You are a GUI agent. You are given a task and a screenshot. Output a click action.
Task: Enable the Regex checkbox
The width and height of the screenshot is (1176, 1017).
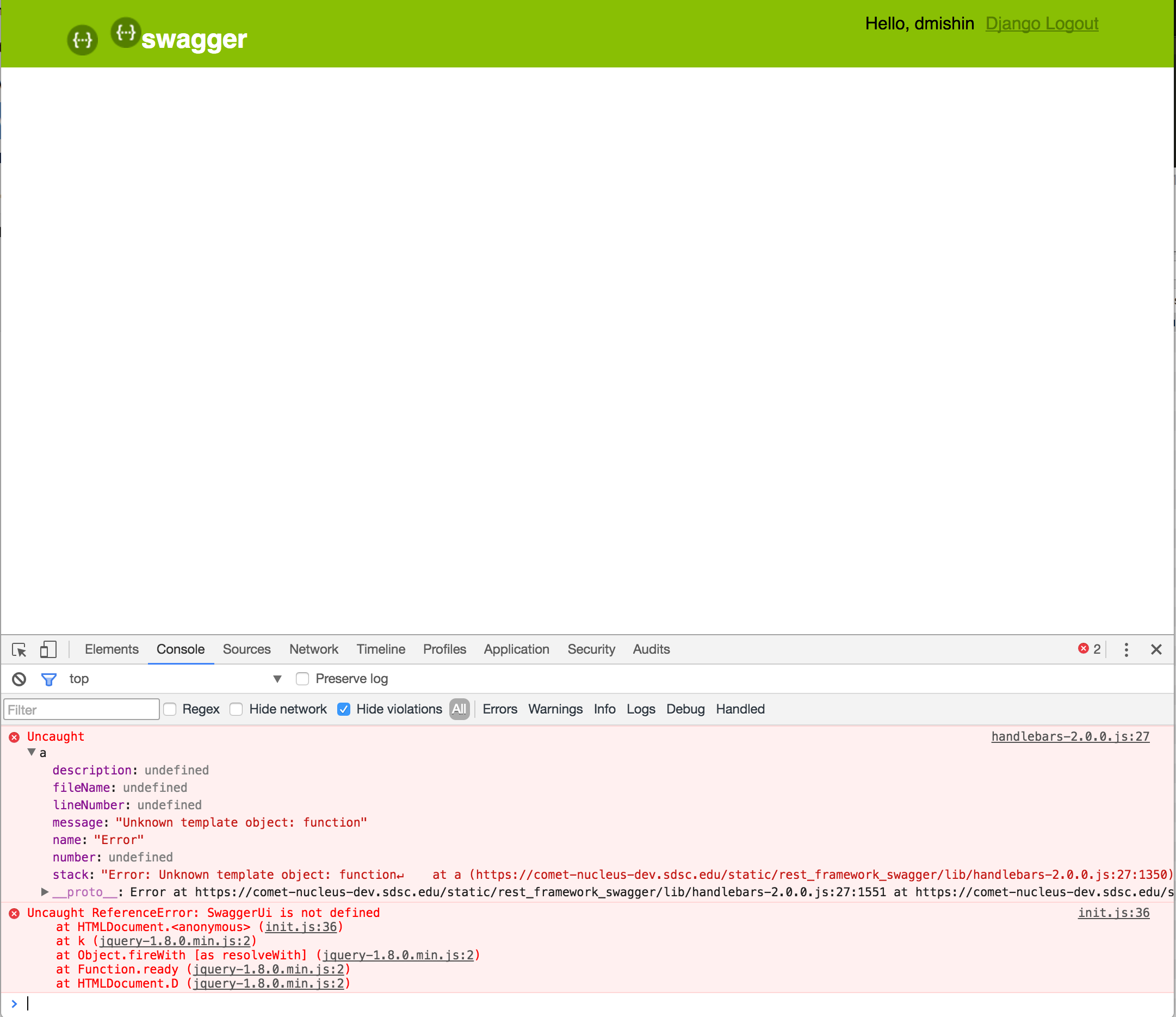(170, 709)
